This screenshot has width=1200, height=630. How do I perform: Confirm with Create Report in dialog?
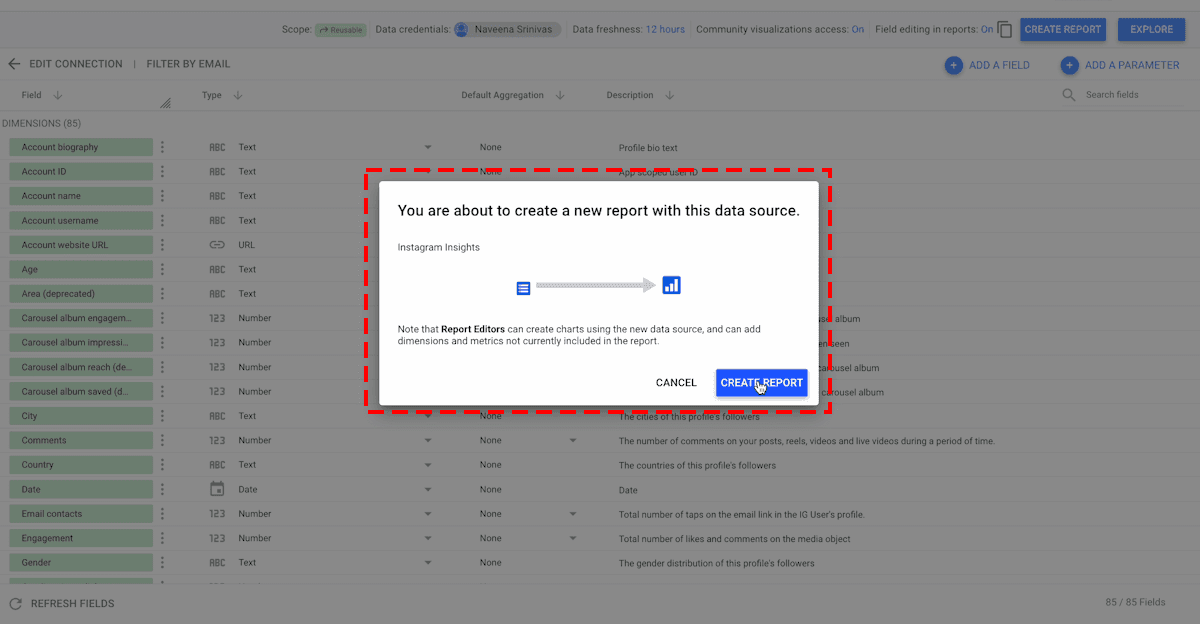tap(761, 383)
